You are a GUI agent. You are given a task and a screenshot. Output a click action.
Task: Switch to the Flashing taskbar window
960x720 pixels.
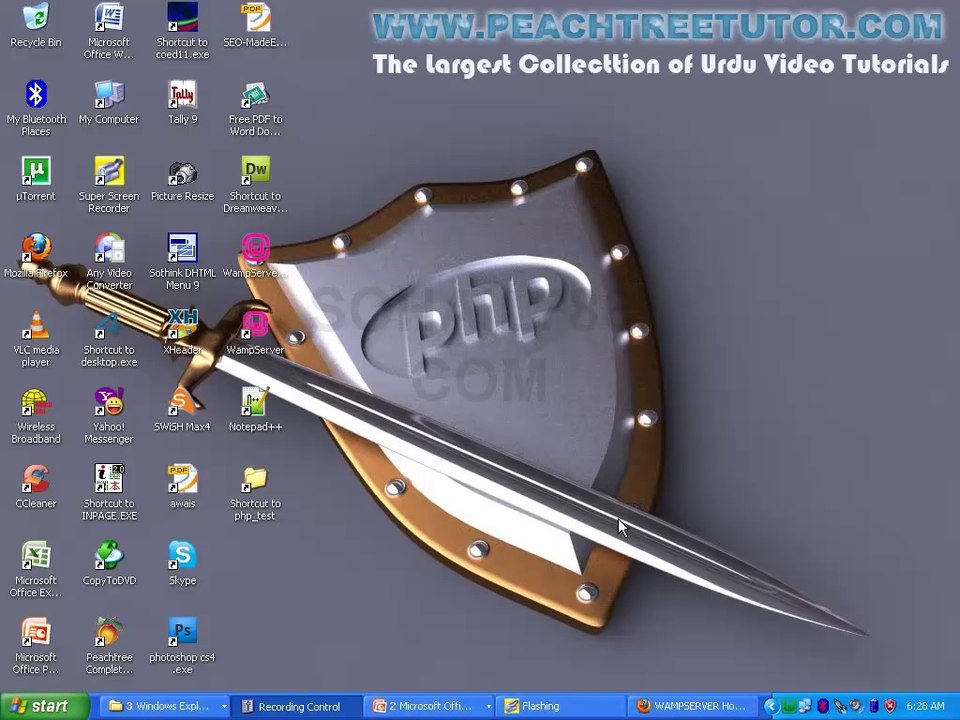coord(561,707)
